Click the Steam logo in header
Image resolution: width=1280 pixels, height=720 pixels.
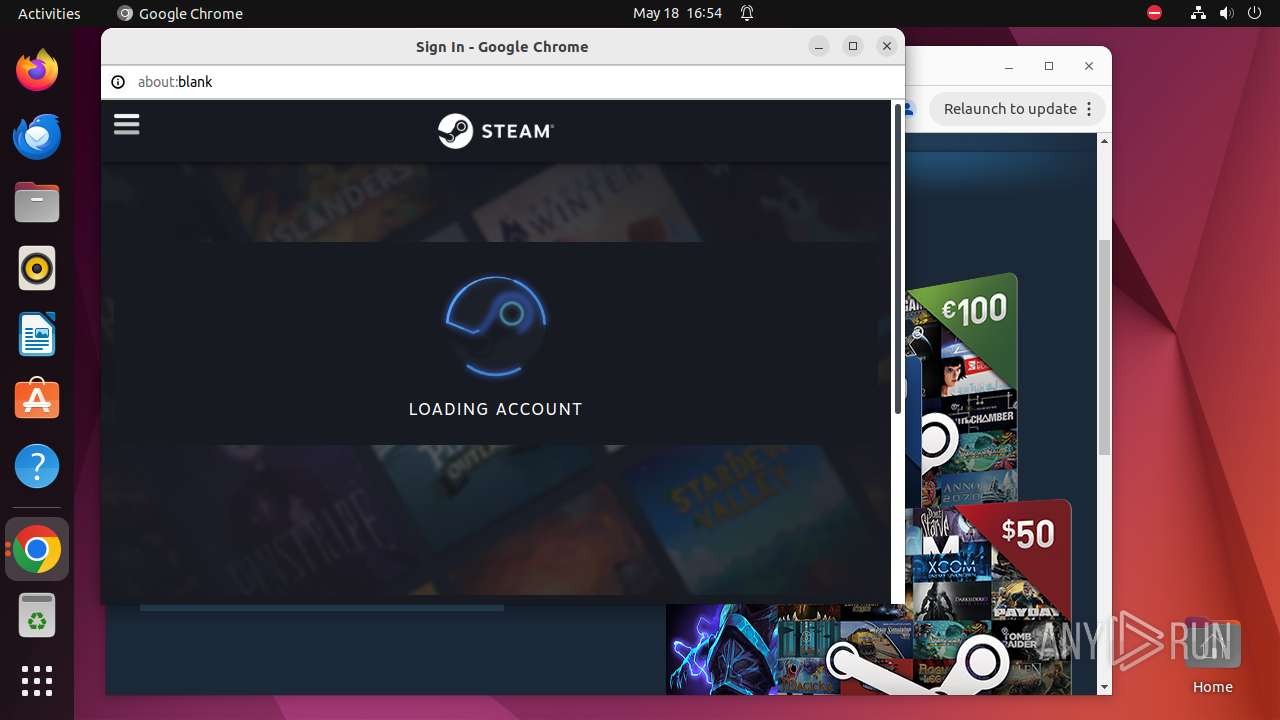pos(495,131)
